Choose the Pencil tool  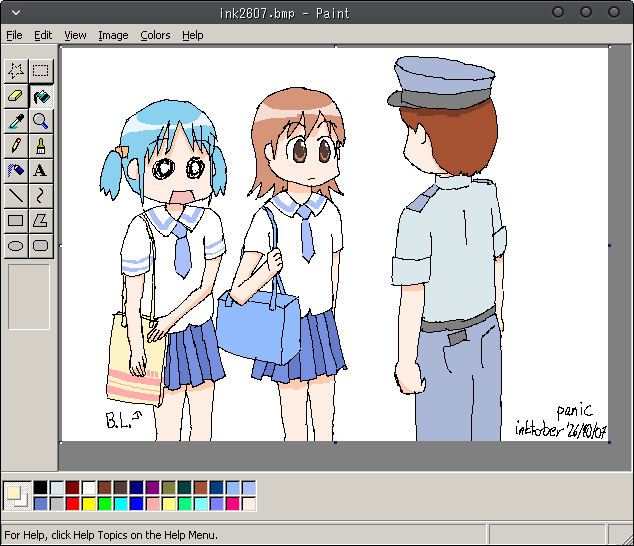pos(16,146)
